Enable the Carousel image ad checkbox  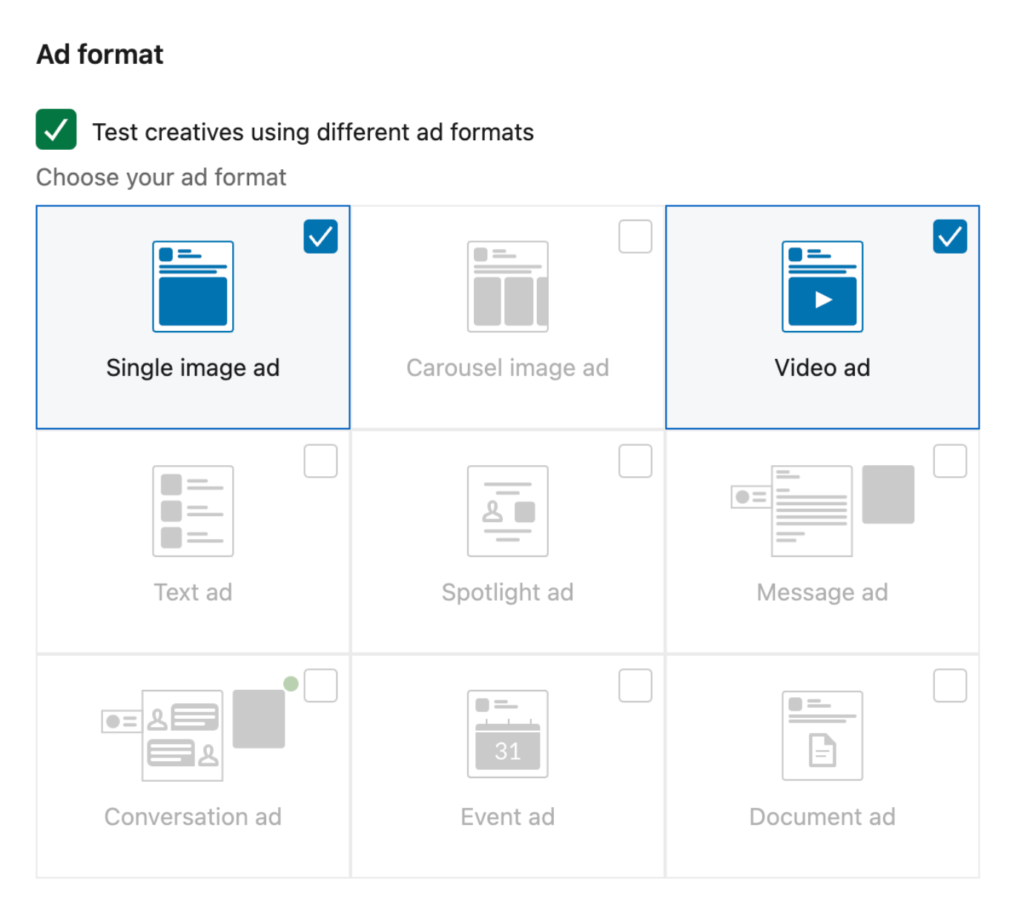[635, 236]
